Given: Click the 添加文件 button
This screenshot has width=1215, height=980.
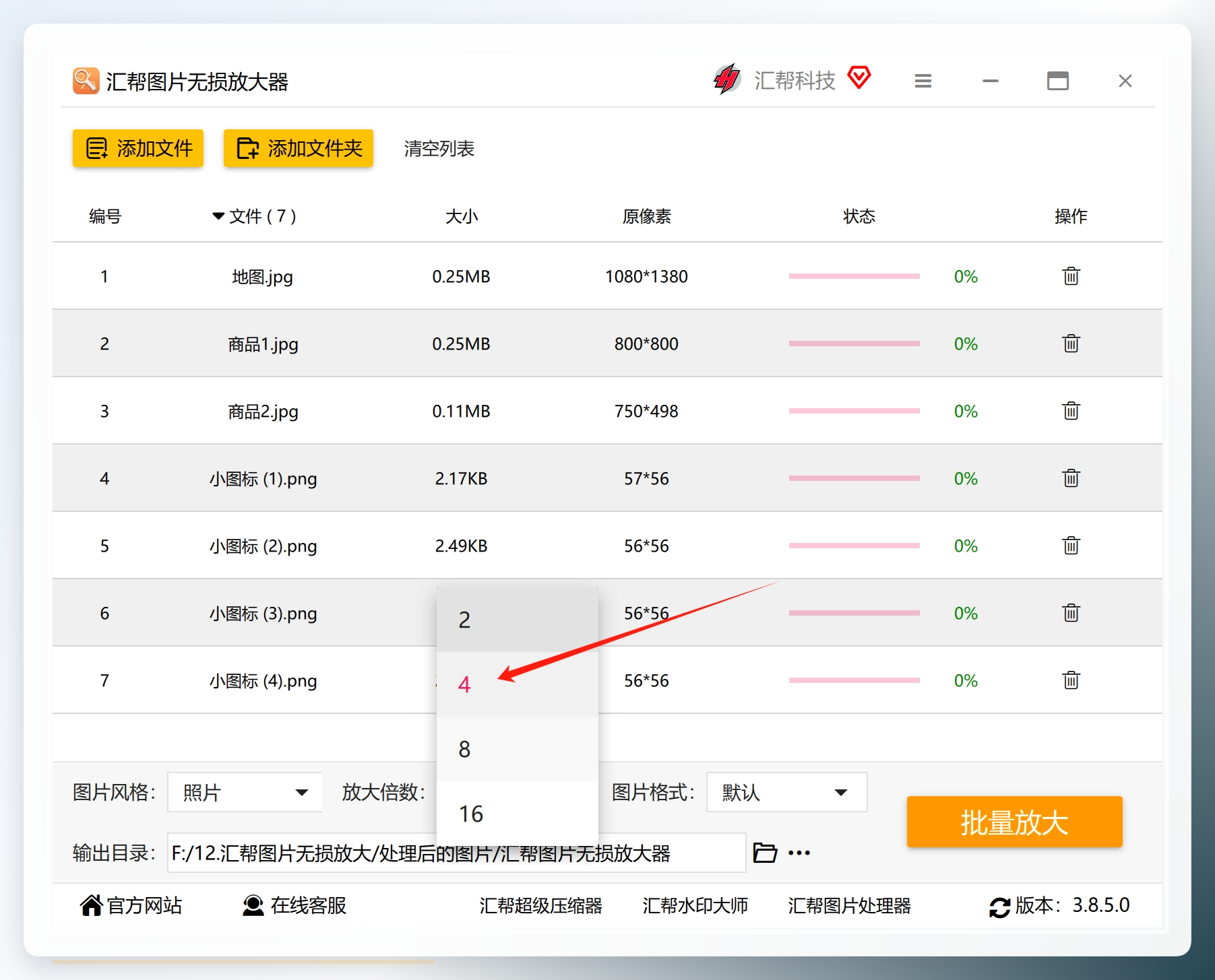Looking at the screenshot, I should click(x=138, y=148).
